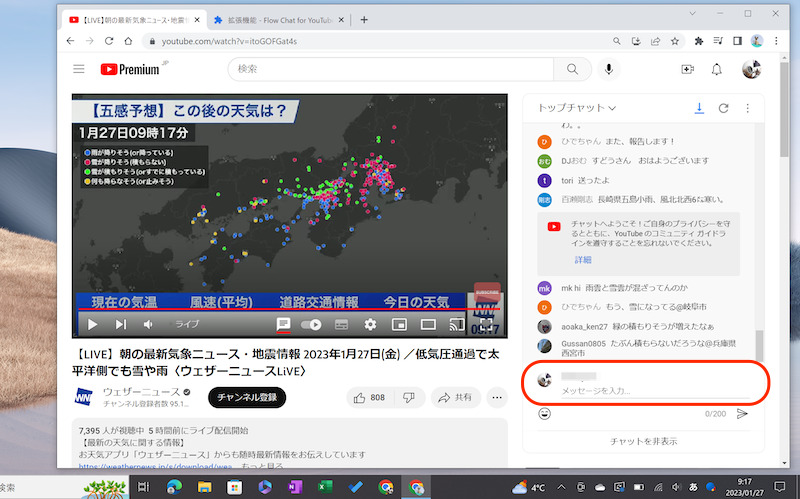Click the chat message input field
The height and width of the screenshot is (499, 800).
point(640,390)
